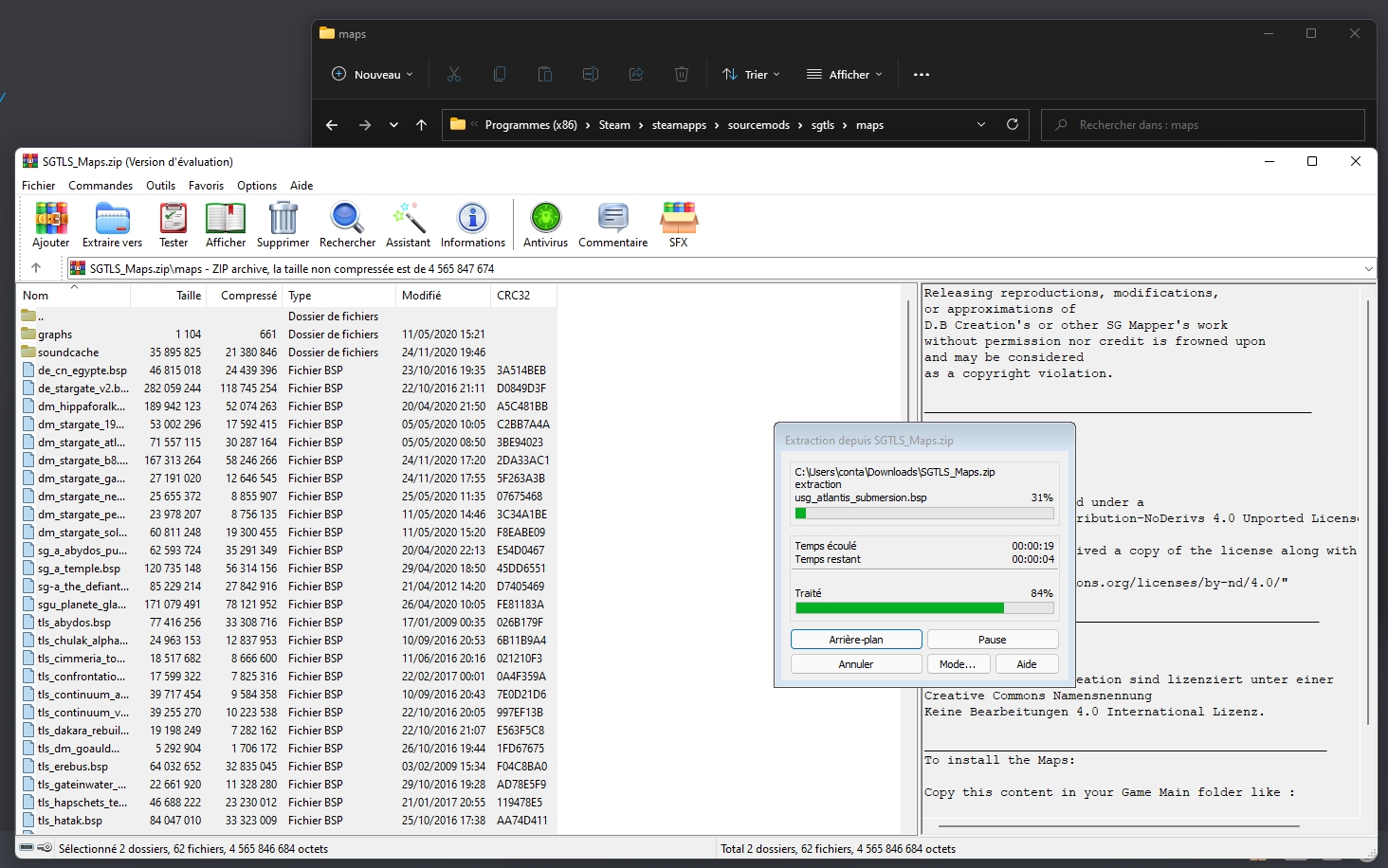
Task: Select file tls_hatak.bsp
Action: pos(284,821)
